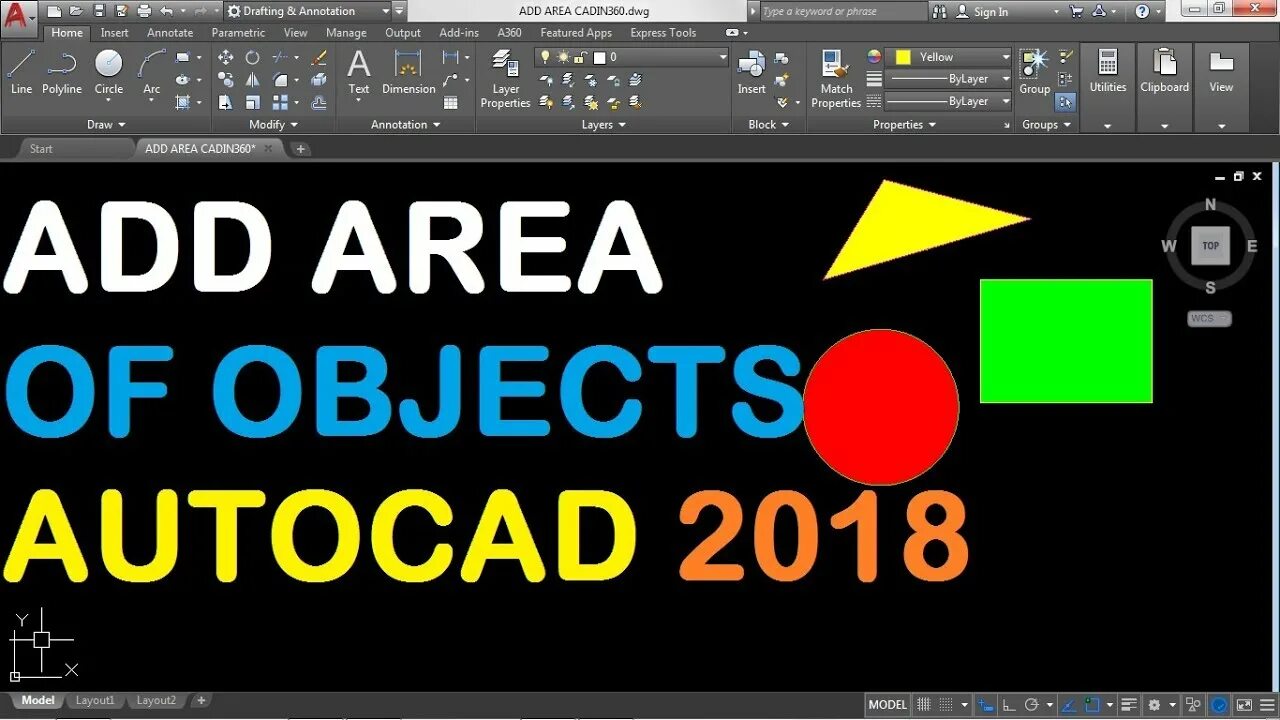Click the Plot (print) icon
1280x720 pixels.
(144, 11)
